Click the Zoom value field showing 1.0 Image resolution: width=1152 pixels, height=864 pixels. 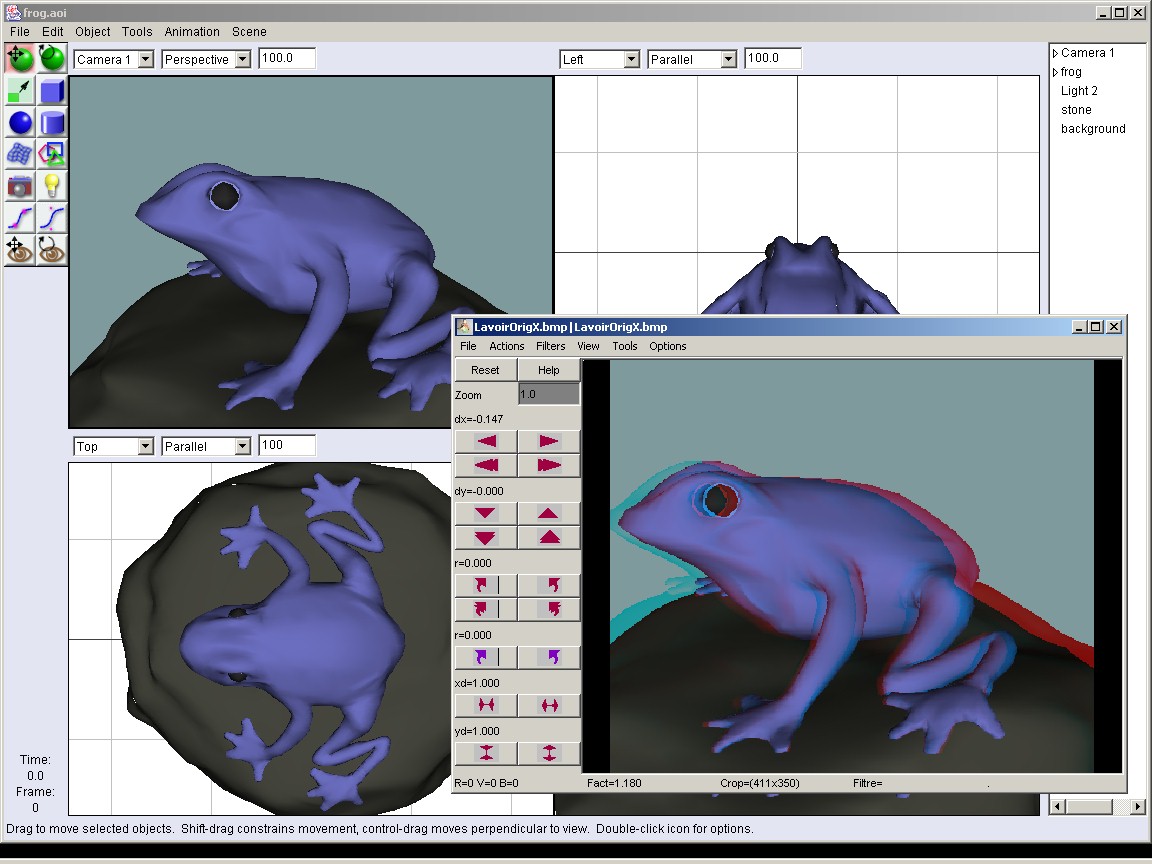click(549, 394)
